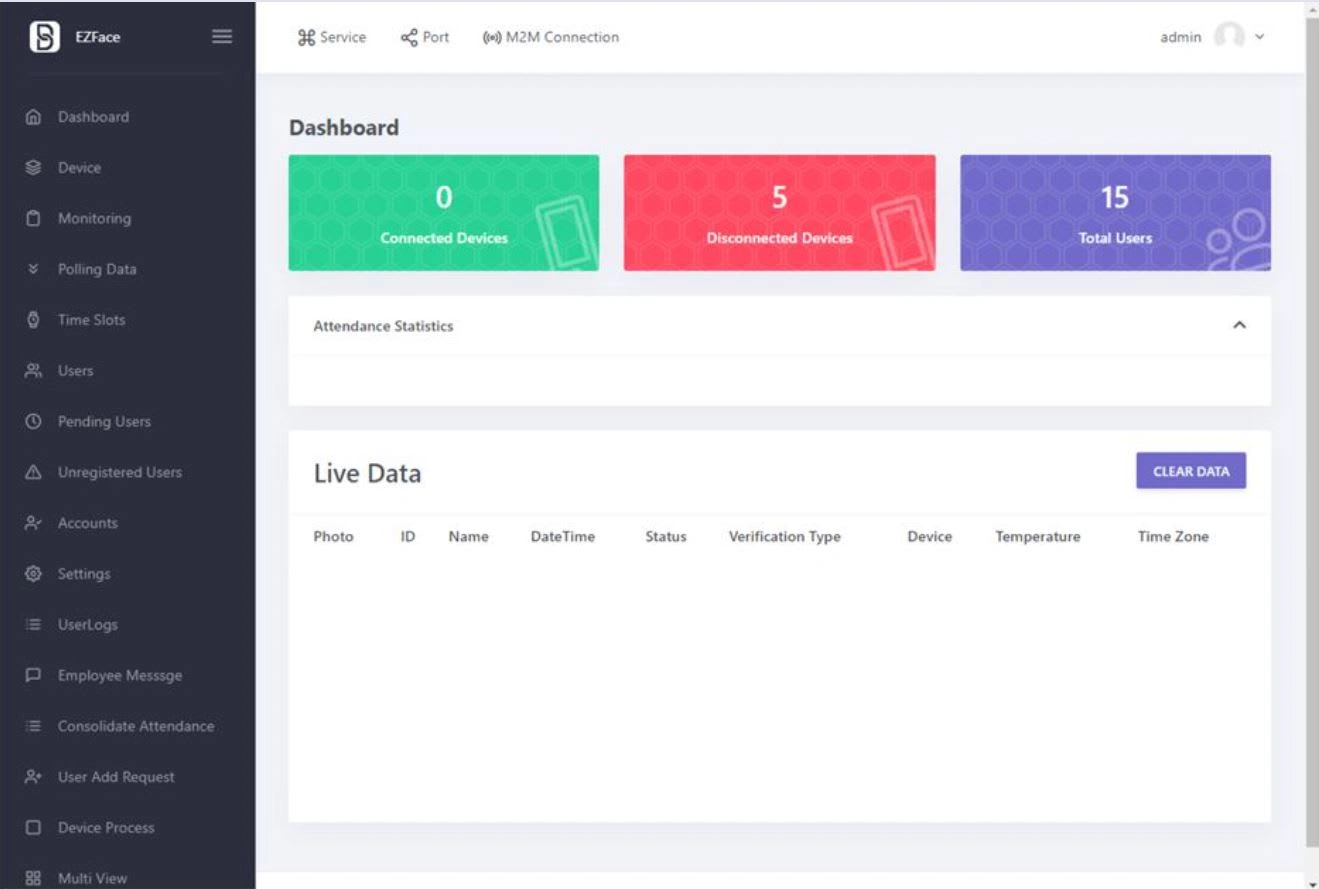Viewport: 1319px width, 889px height.
Task: Click the page vertical scrollbar
Action: pyautogui.click(x=1312, y=430)
